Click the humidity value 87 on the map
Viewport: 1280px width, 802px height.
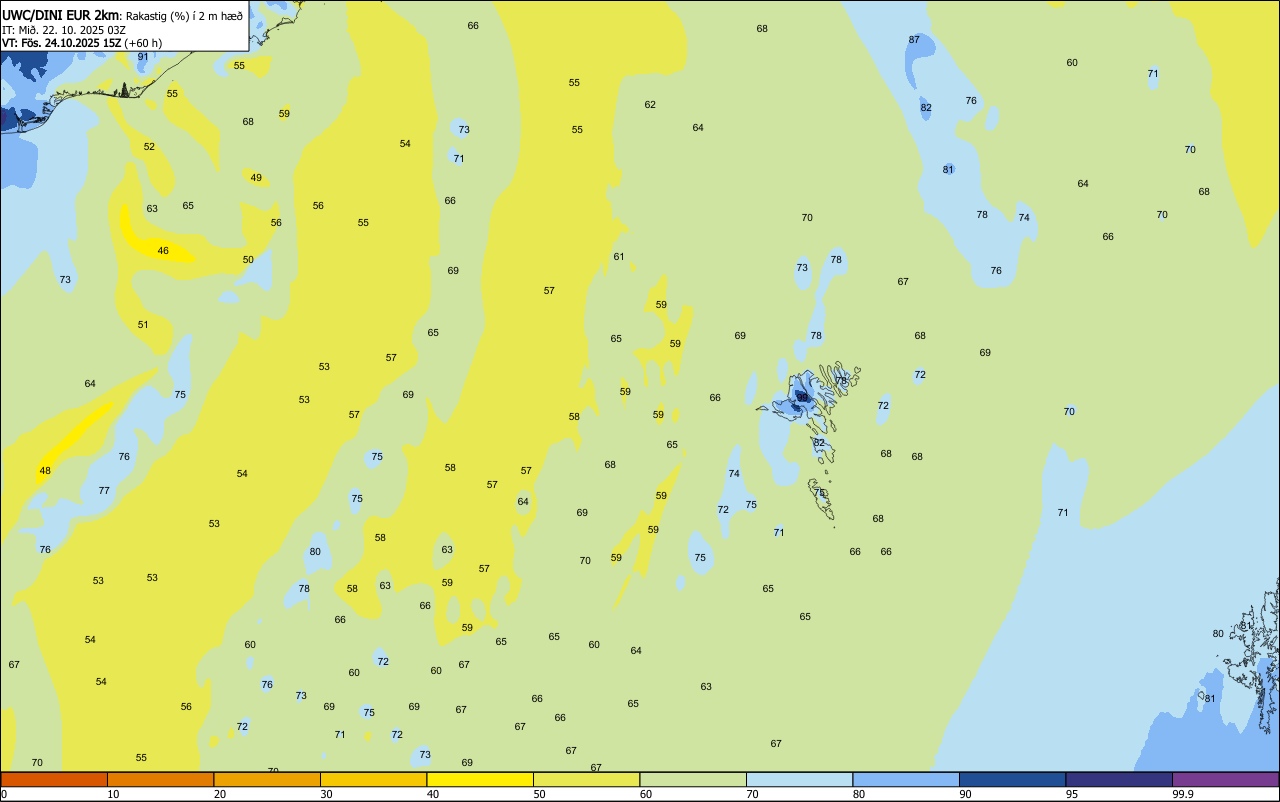pos(914,40)
